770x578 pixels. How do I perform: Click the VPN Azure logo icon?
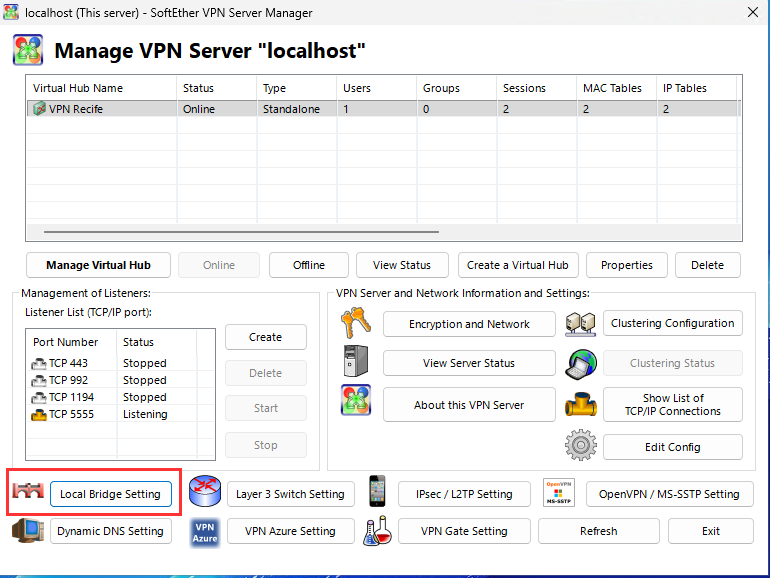tap(205, 532)
